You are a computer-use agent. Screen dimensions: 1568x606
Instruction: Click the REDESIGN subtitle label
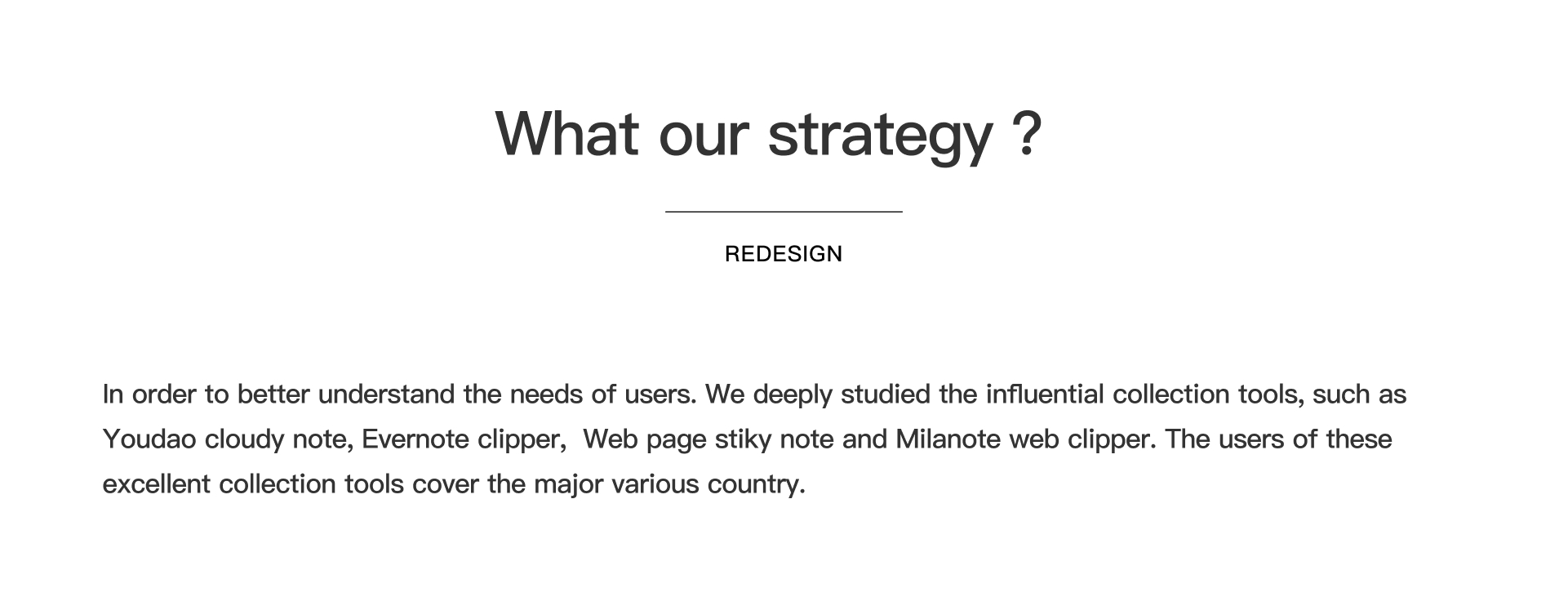pyautogui.click(x=783, y=254)
